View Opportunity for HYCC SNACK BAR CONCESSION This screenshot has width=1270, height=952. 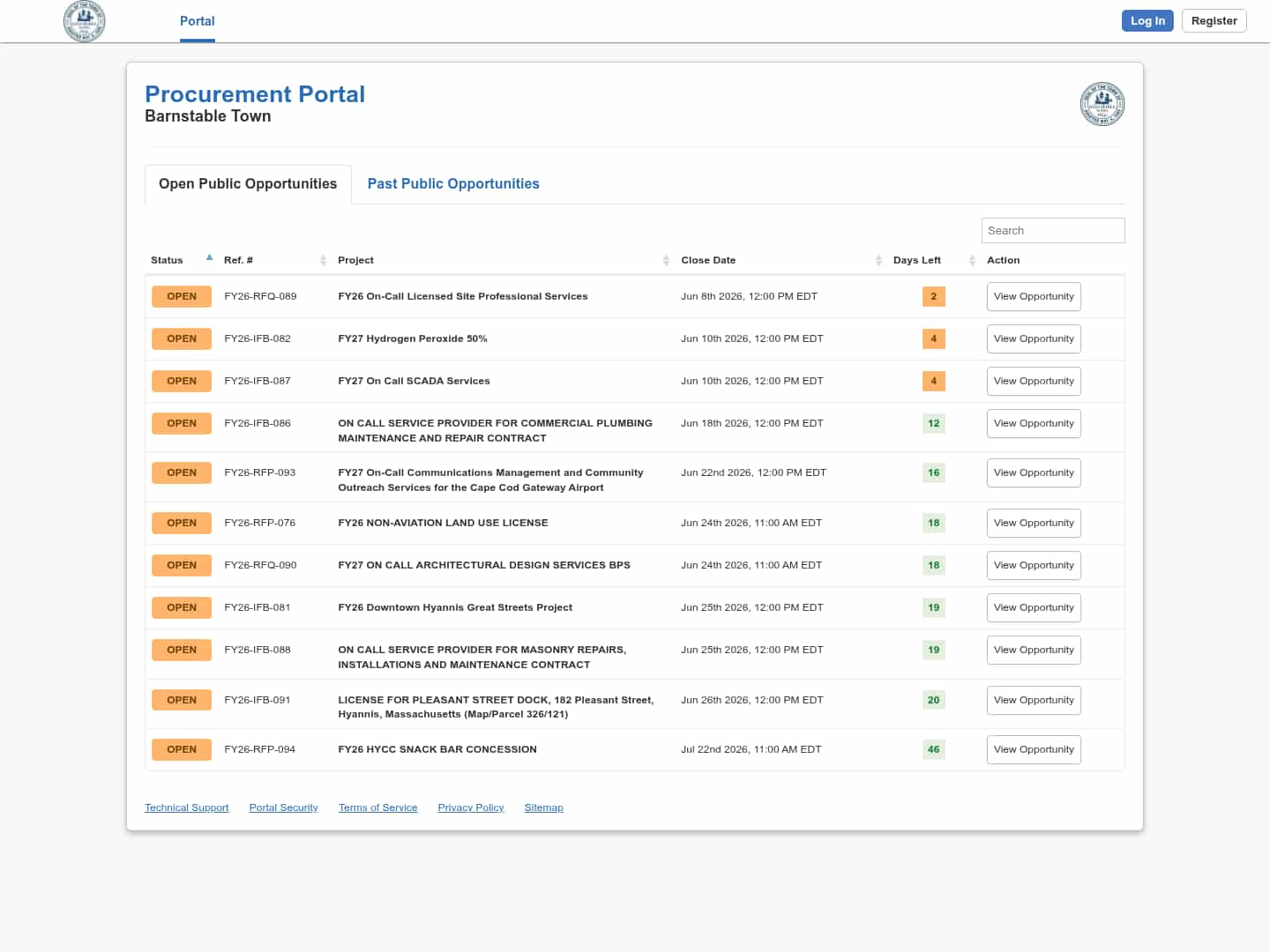(x=1034, y=749)
